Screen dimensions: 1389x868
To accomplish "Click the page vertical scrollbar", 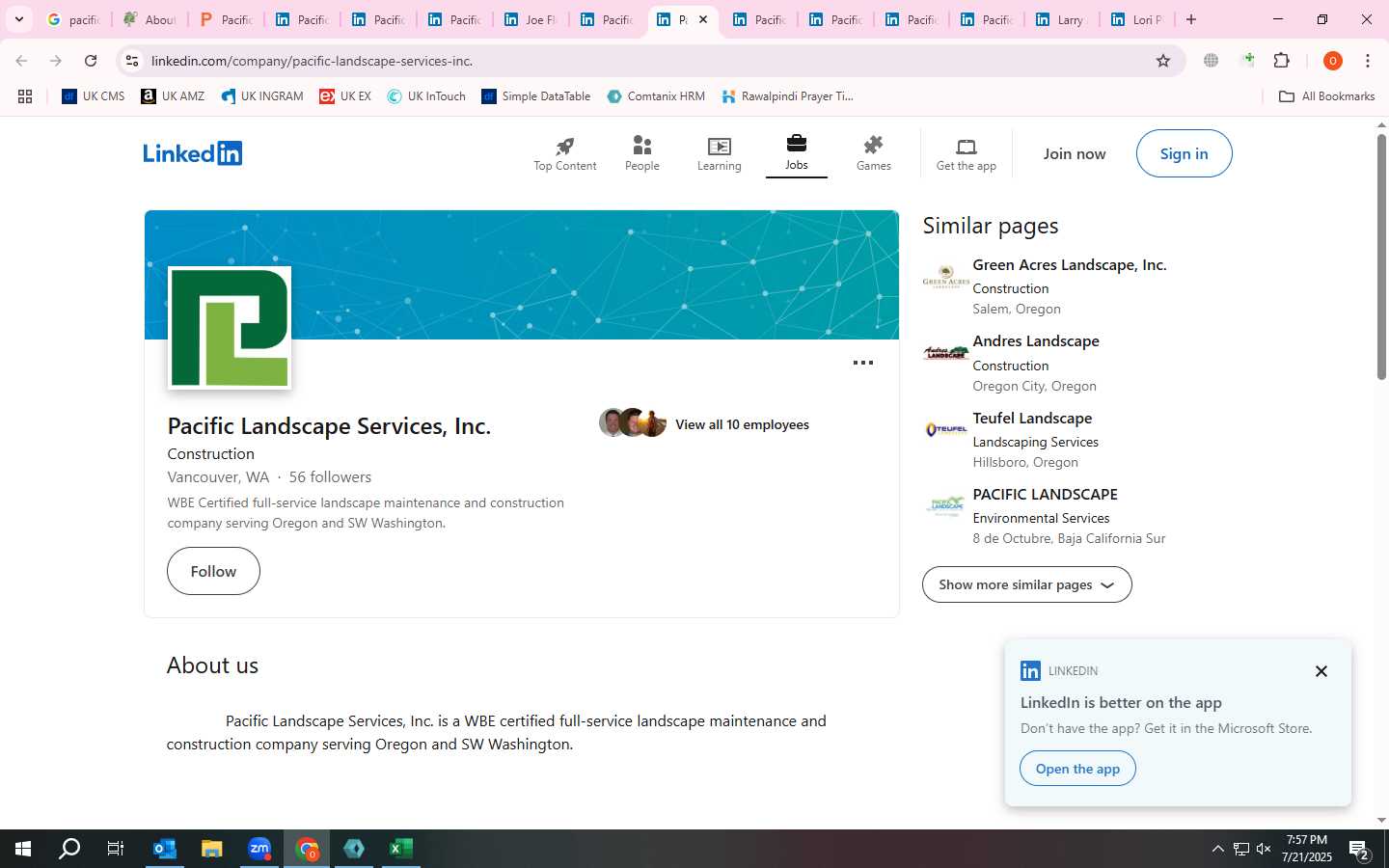I will [x=1381, y=257].
